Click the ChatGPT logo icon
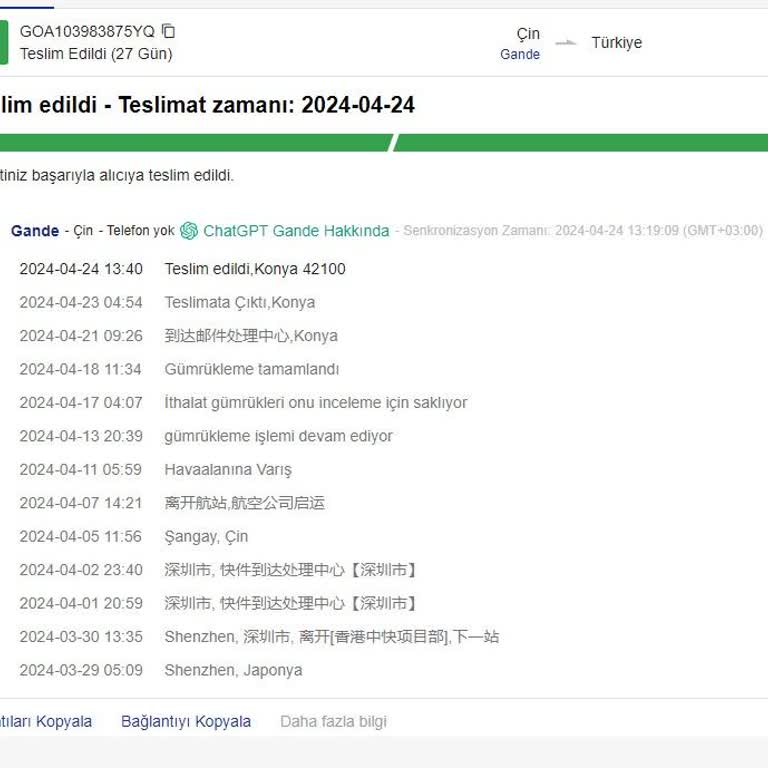This screenshot has width=768, height=768. [189, 231]
